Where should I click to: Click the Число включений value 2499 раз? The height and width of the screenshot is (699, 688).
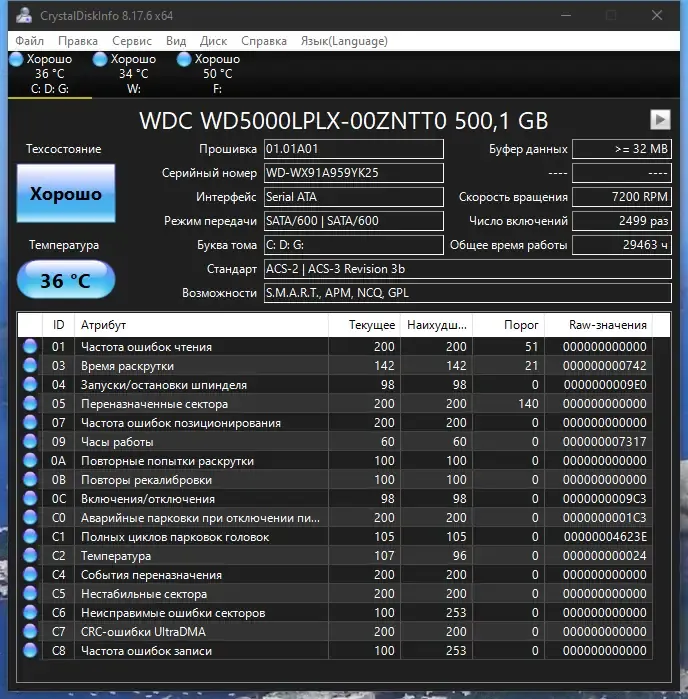pyautogui.click(x=622, y=221)
